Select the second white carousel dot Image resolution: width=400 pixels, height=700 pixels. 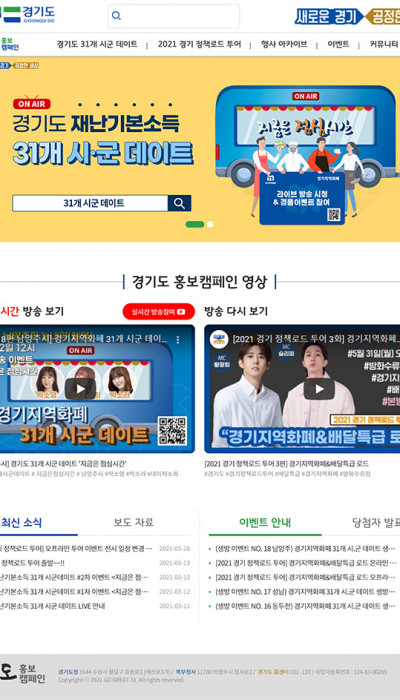tap(210, 224)
